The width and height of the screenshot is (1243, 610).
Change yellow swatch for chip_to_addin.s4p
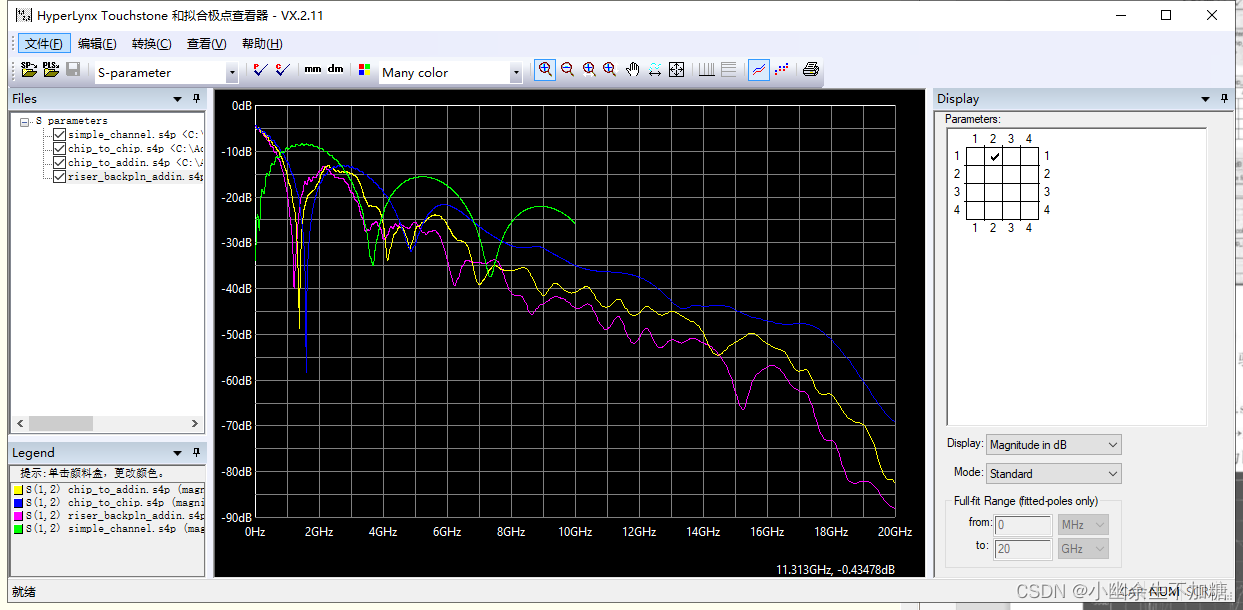click(x=18, y=489)
